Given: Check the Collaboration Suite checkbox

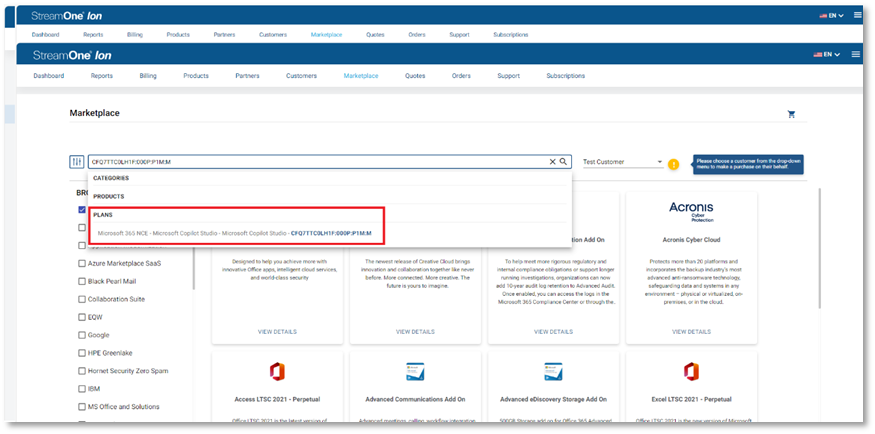Looking at the screenshot, I should tap(82, 299).
